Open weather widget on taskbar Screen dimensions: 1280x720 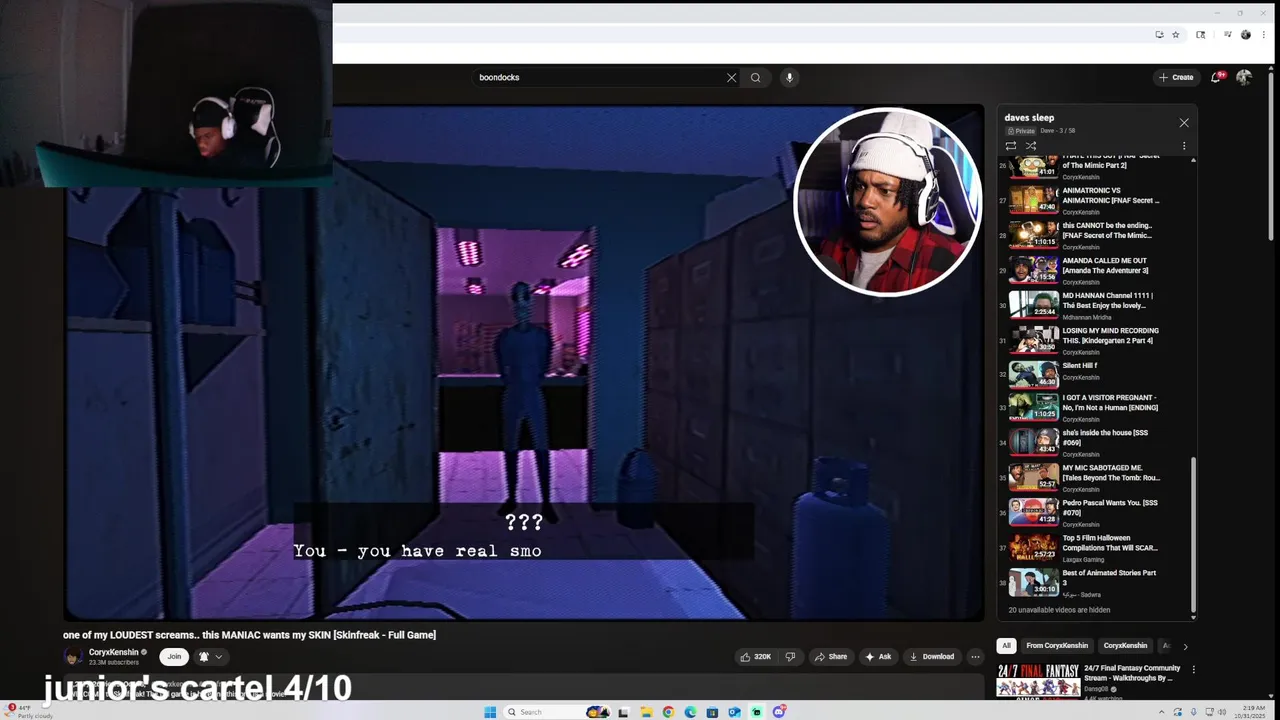tap(28, 712)
